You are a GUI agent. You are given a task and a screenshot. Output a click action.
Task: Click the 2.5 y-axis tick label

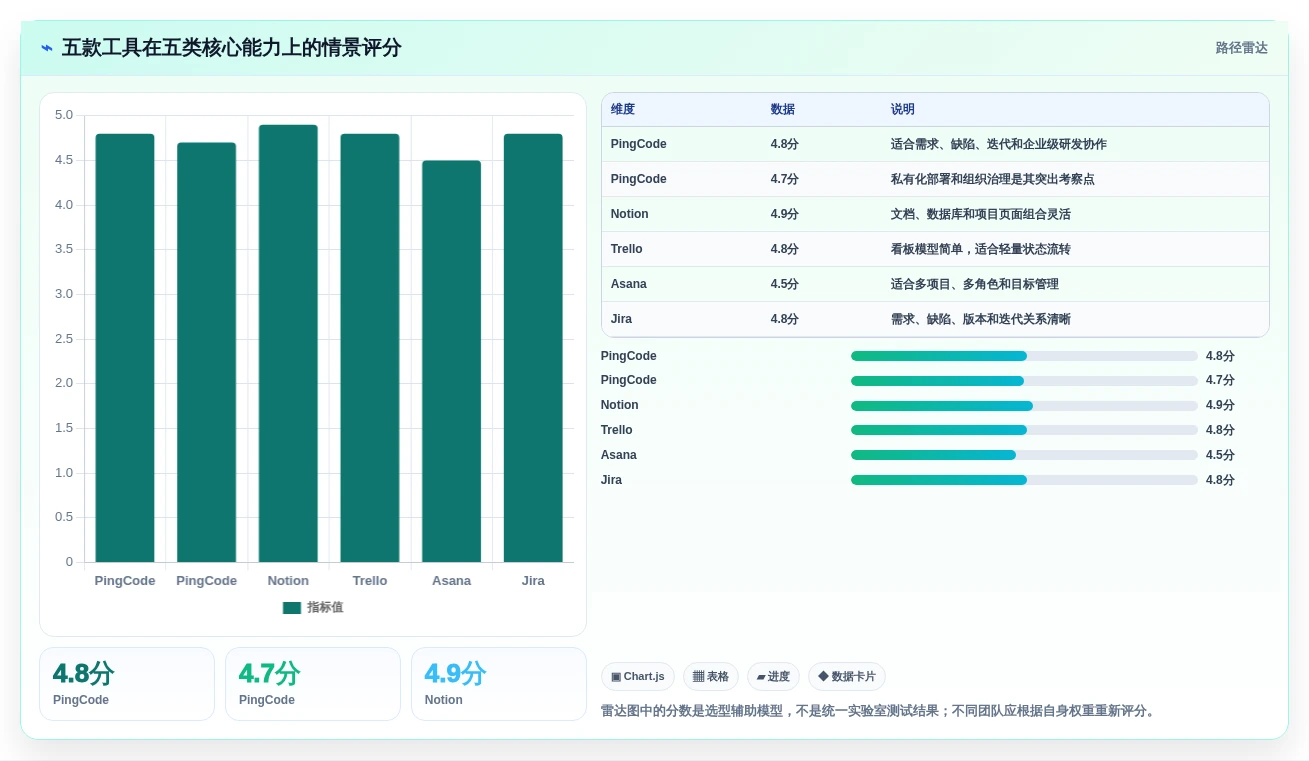64,339
